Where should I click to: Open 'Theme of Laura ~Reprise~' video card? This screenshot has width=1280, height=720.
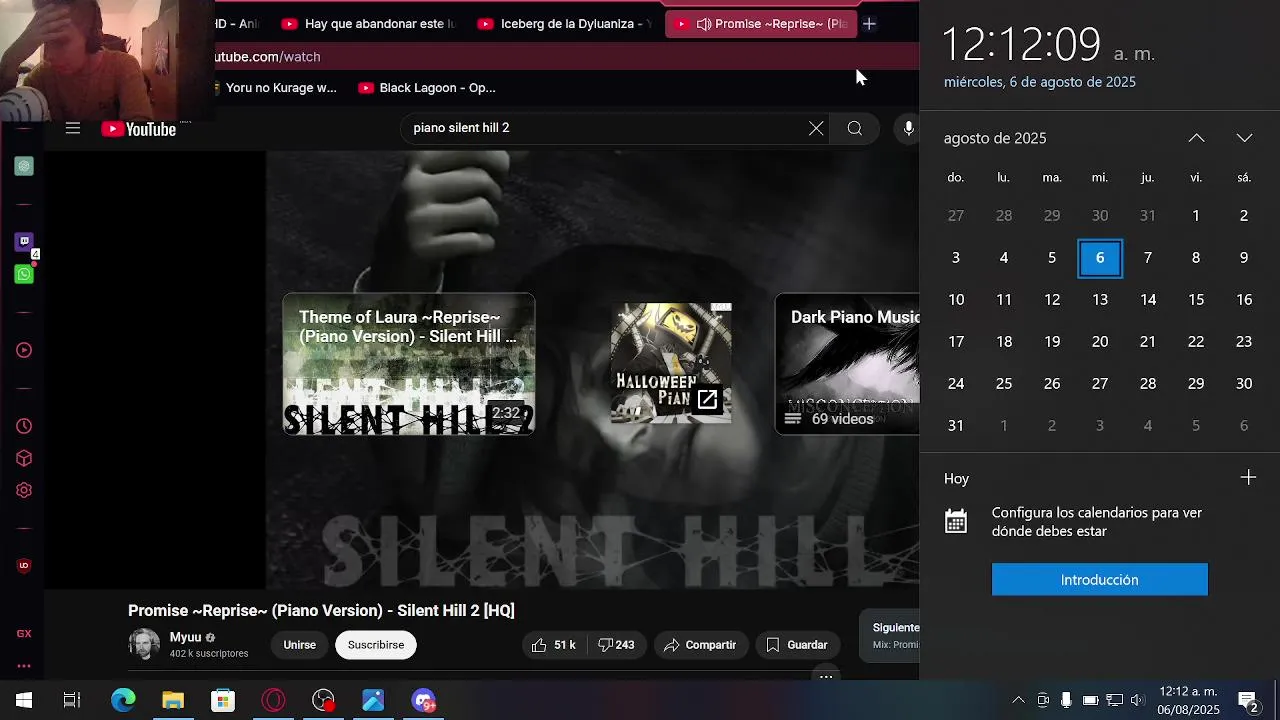pyautogui.click(x=409, y=364)
